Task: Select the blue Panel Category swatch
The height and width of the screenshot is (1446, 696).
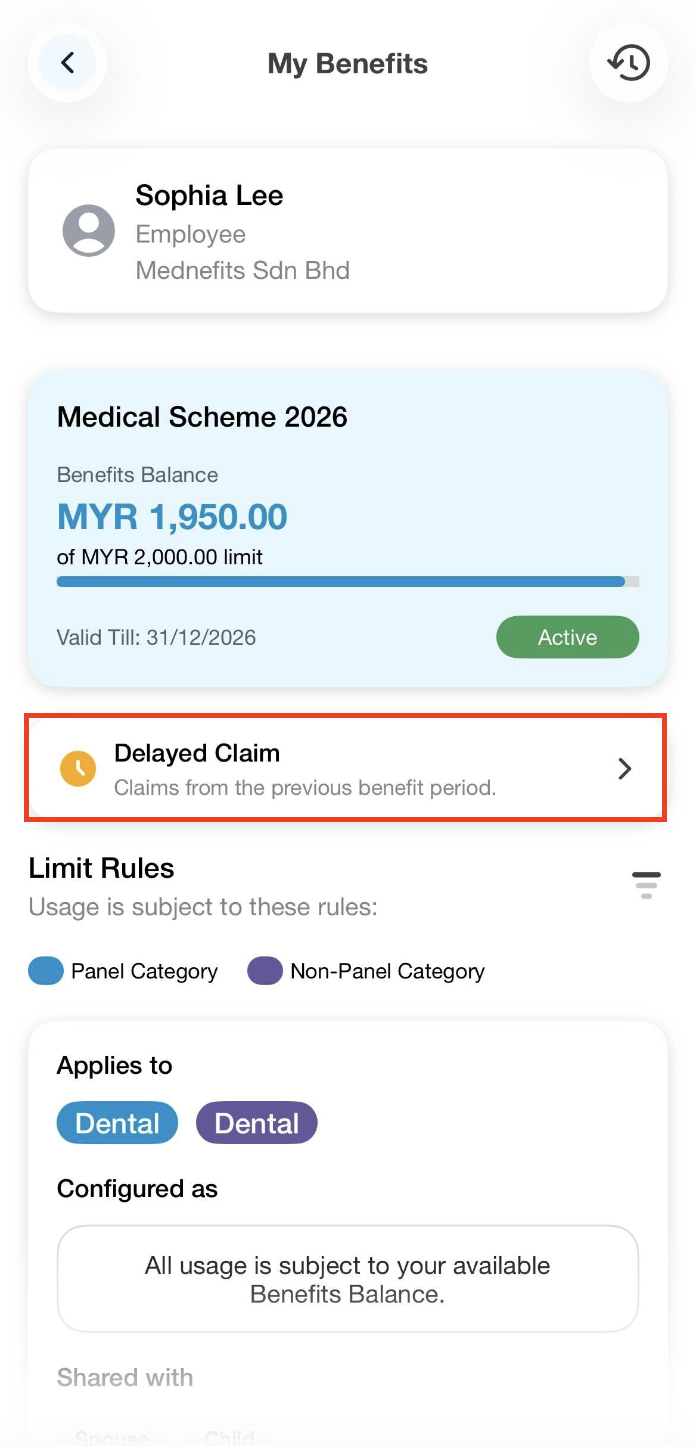Action: click(x=46, y=971)
